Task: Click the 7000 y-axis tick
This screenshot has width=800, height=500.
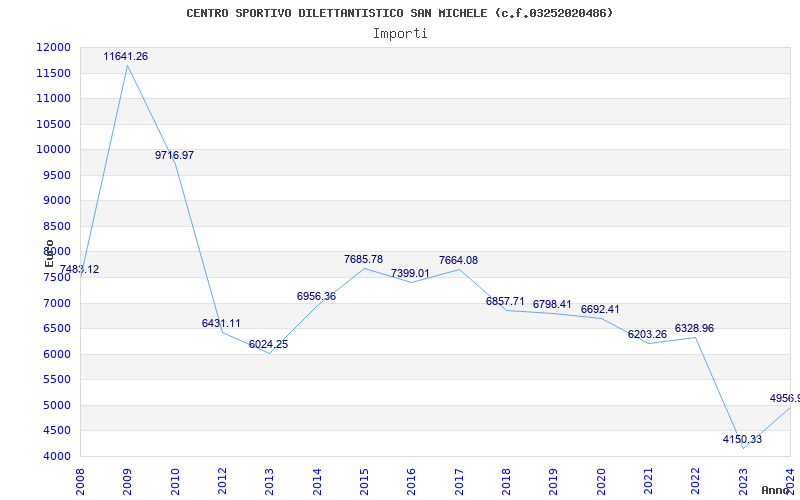Action: (56, 304)
